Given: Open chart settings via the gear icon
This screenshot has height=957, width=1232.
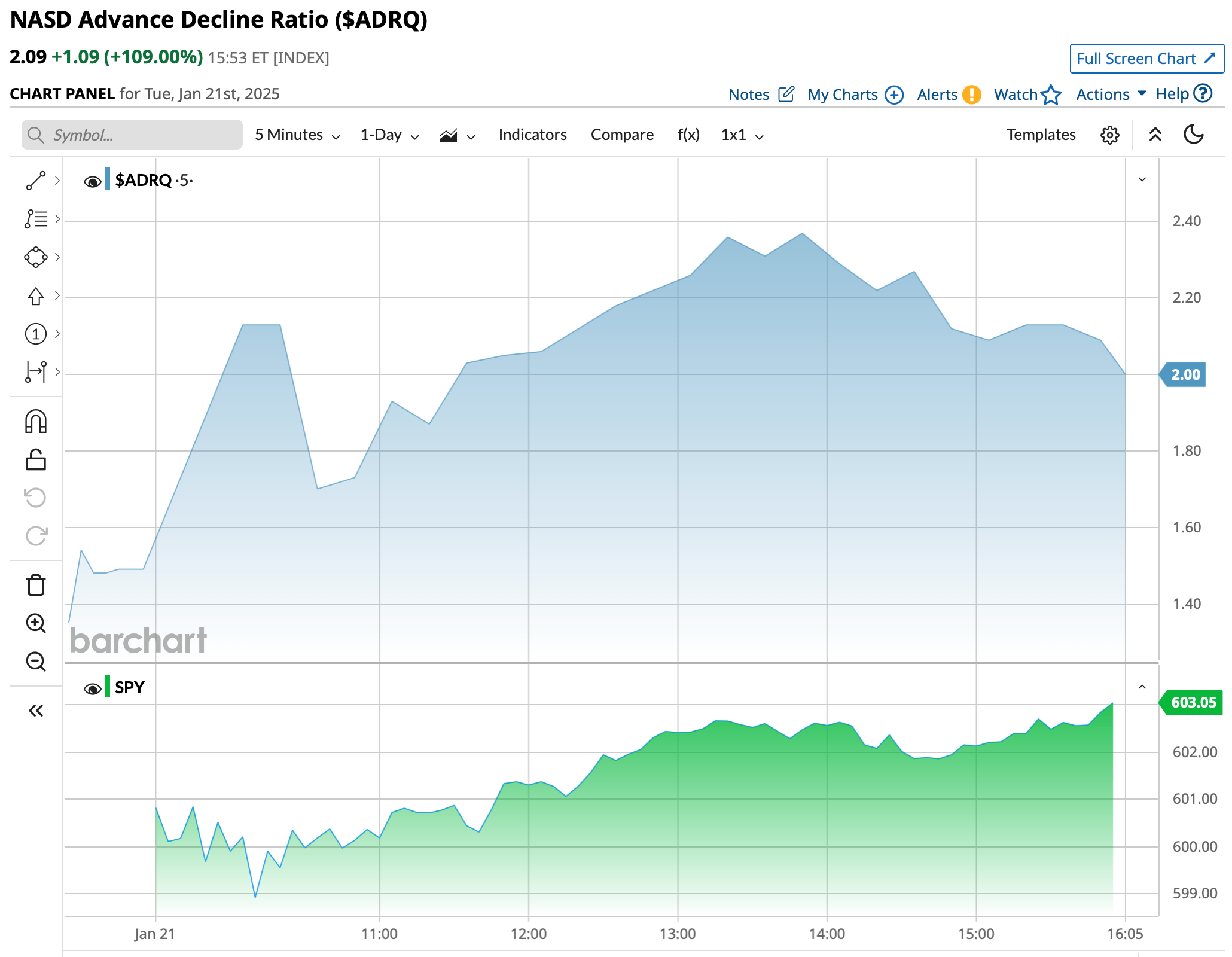Looking at the screenshot, I should pos(1109,135).
